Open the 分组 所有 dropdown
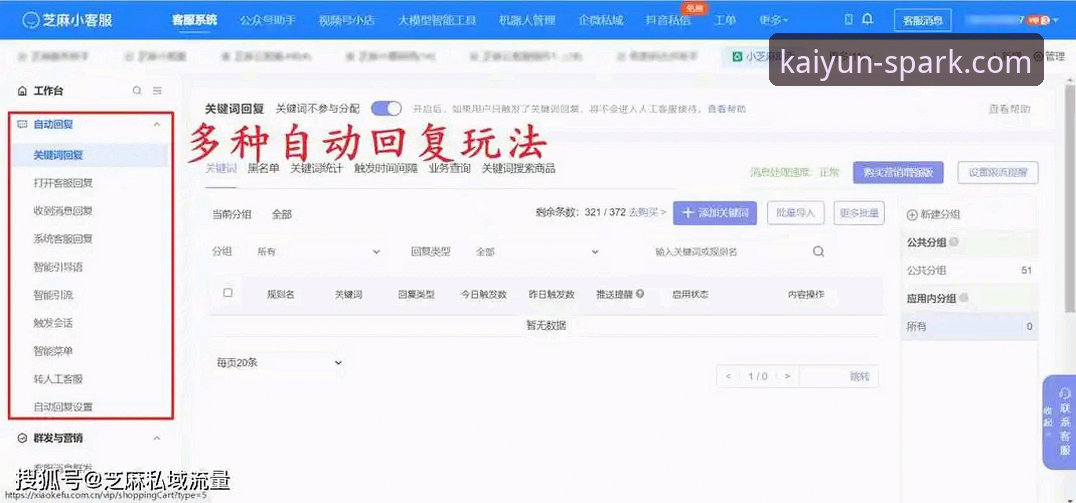1076x503 pixels. (318, 252)
